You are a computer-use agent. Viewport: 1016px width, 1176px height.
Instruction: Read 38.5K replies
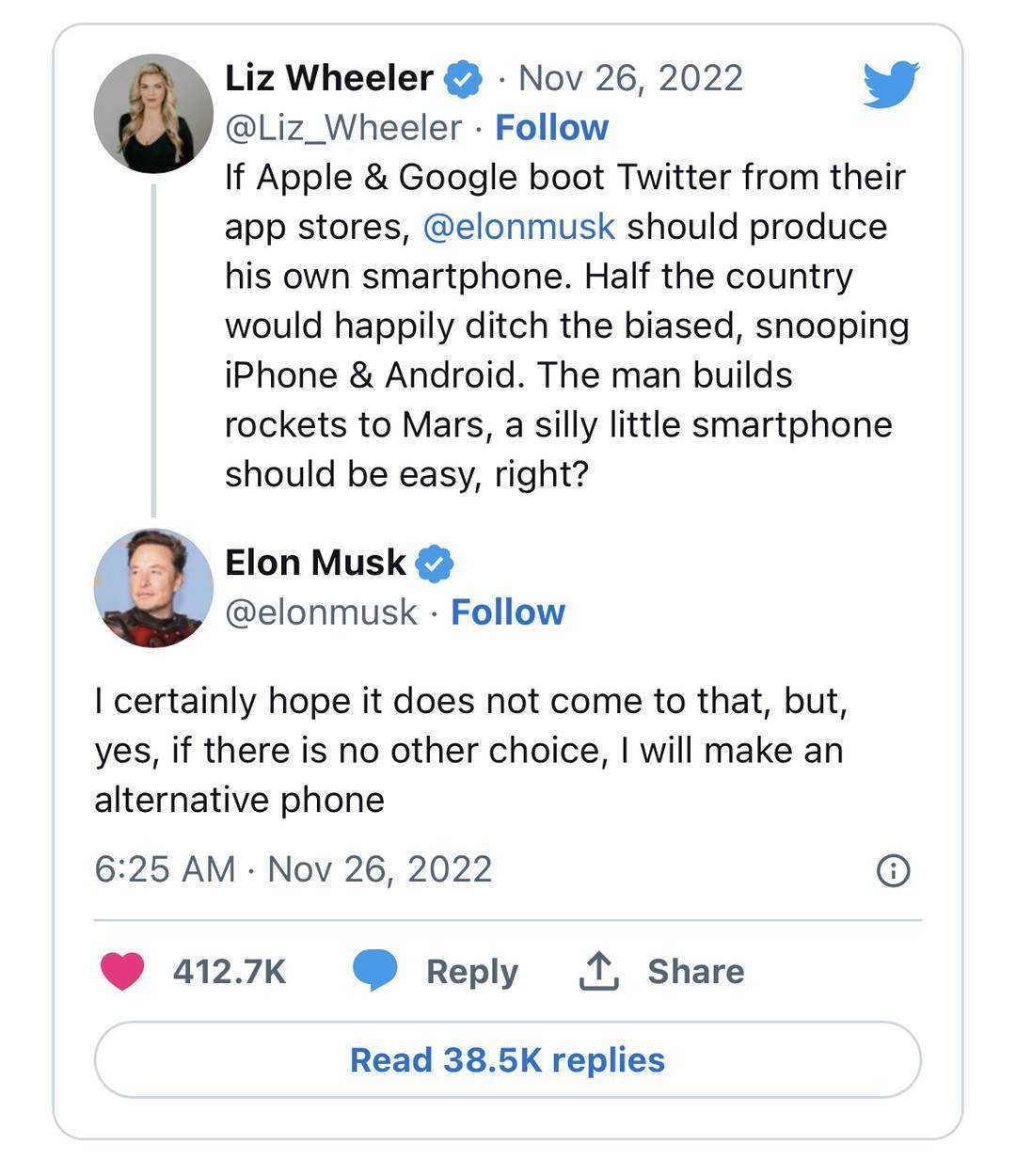pyautogui.click(x=508, y=1060)
